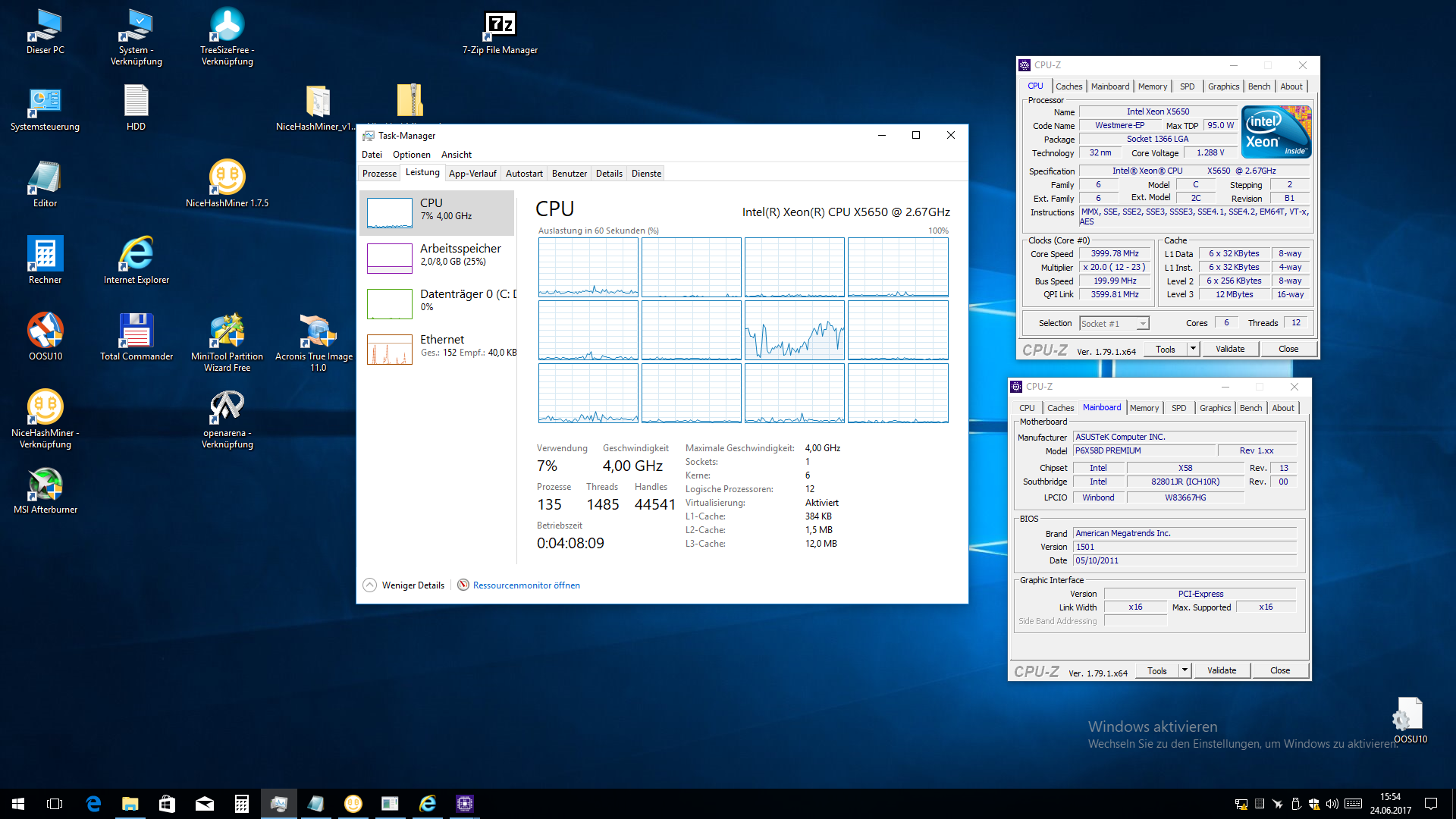The image size is (1456, 819).
Task: Click the Edge browser icon in the taskbar
Action: coord(94,804)
